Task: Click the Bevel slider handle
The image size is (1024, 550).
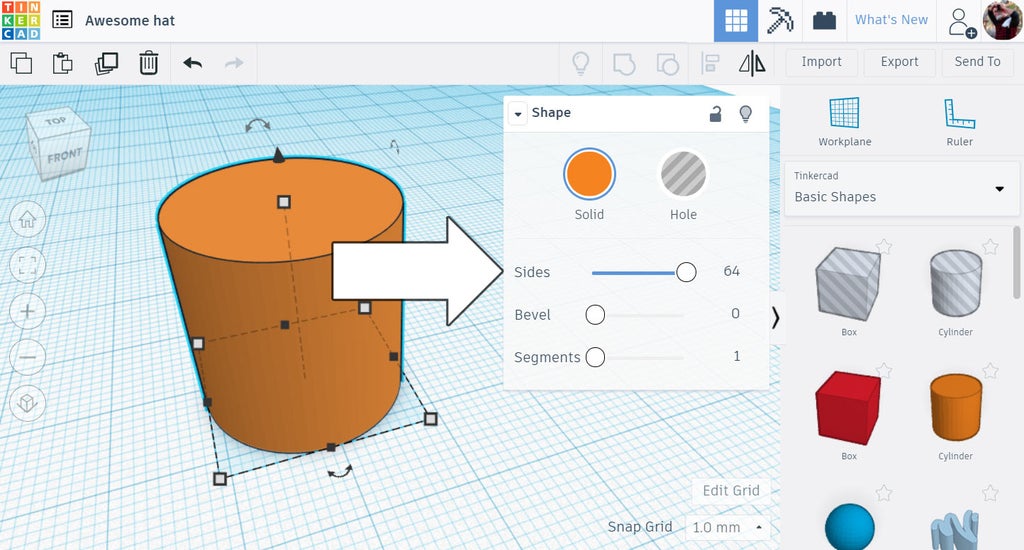Action: point(595,315)
